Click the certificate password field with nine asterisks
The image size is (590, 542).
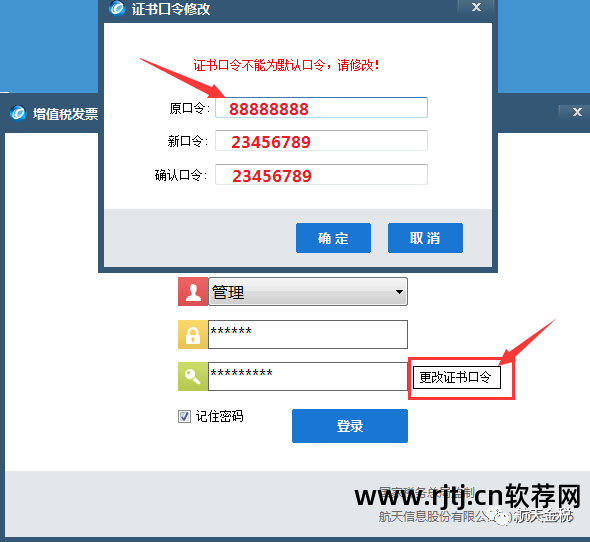[308, 376]
